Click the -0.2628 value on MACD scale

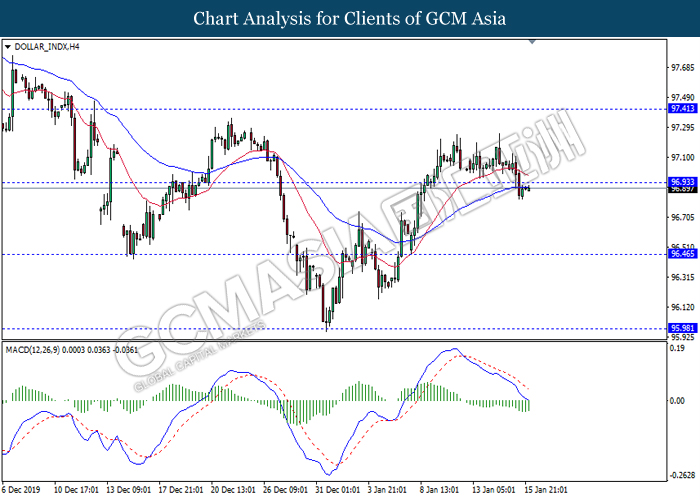[x=682, y=475]
